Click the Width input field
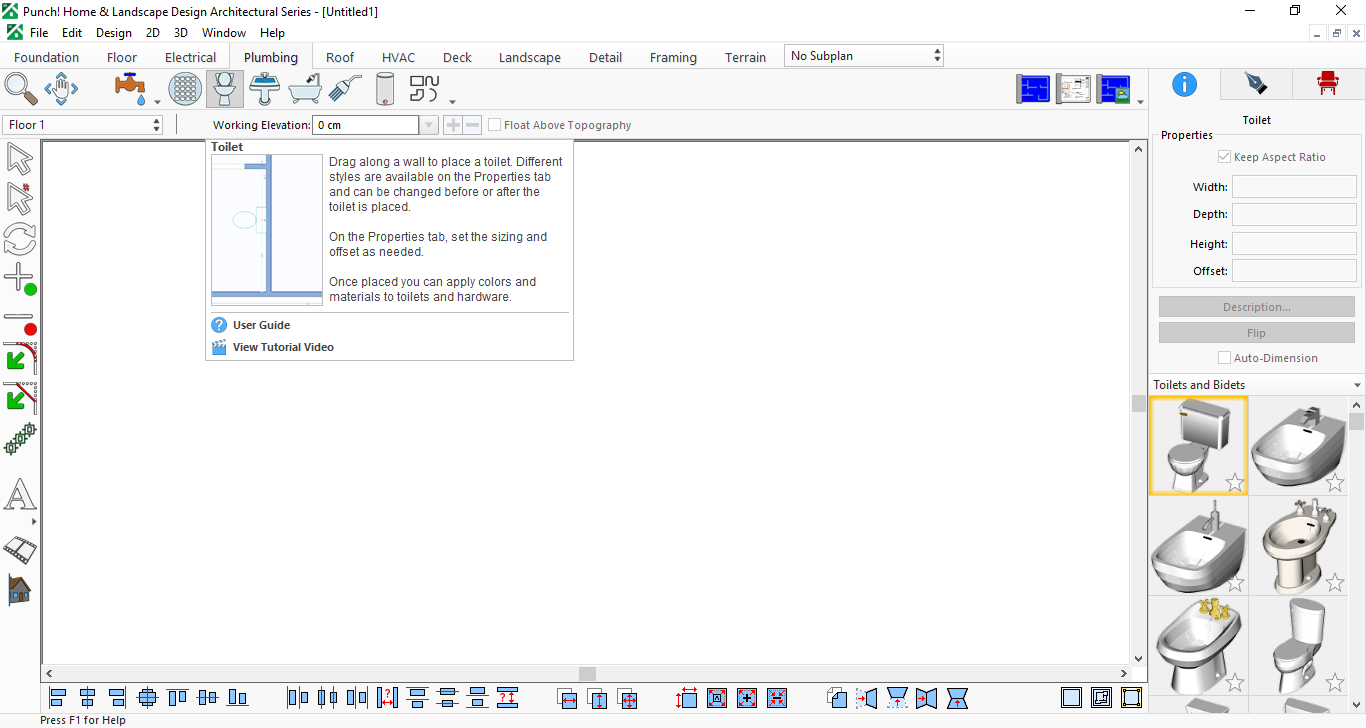The height and width of the screenshot is (728, 1366). pos(1294,187)
